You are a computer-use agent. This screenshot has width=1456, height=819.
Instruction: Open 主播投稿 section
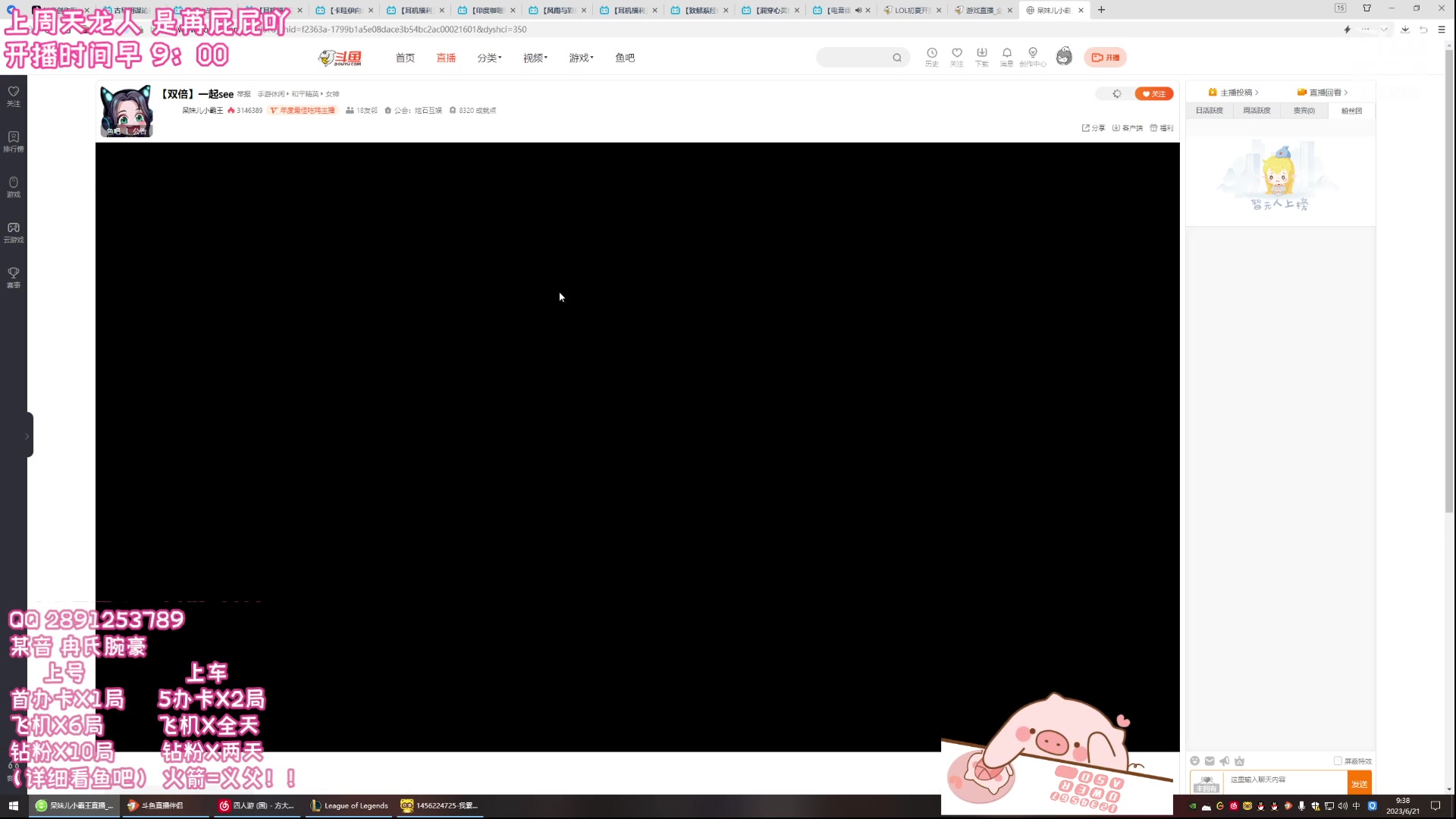[x=1233, y=93]
